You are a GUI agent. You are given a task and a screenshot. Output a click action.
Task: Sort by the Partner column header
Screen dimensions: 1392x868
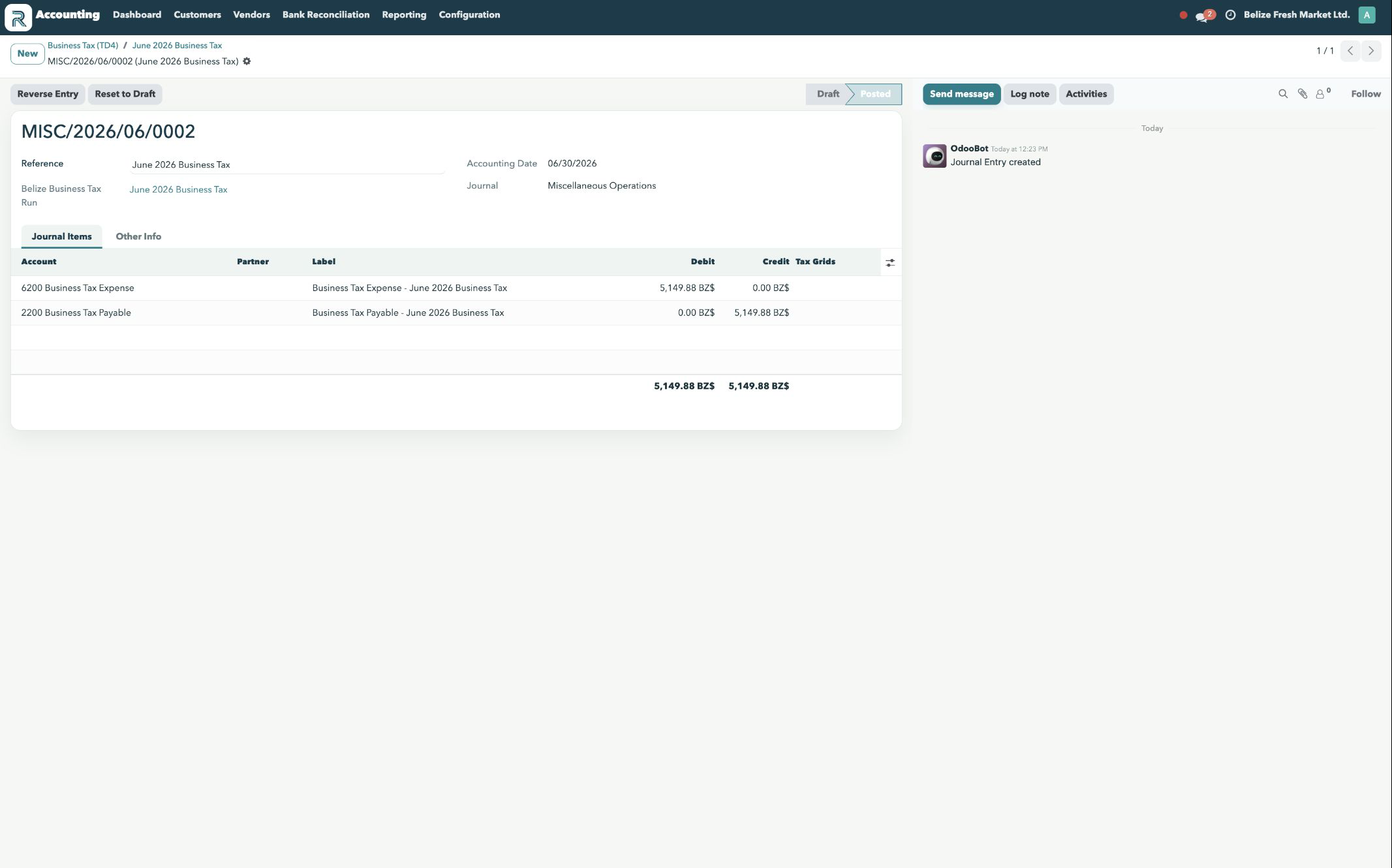tap(253, 262)
